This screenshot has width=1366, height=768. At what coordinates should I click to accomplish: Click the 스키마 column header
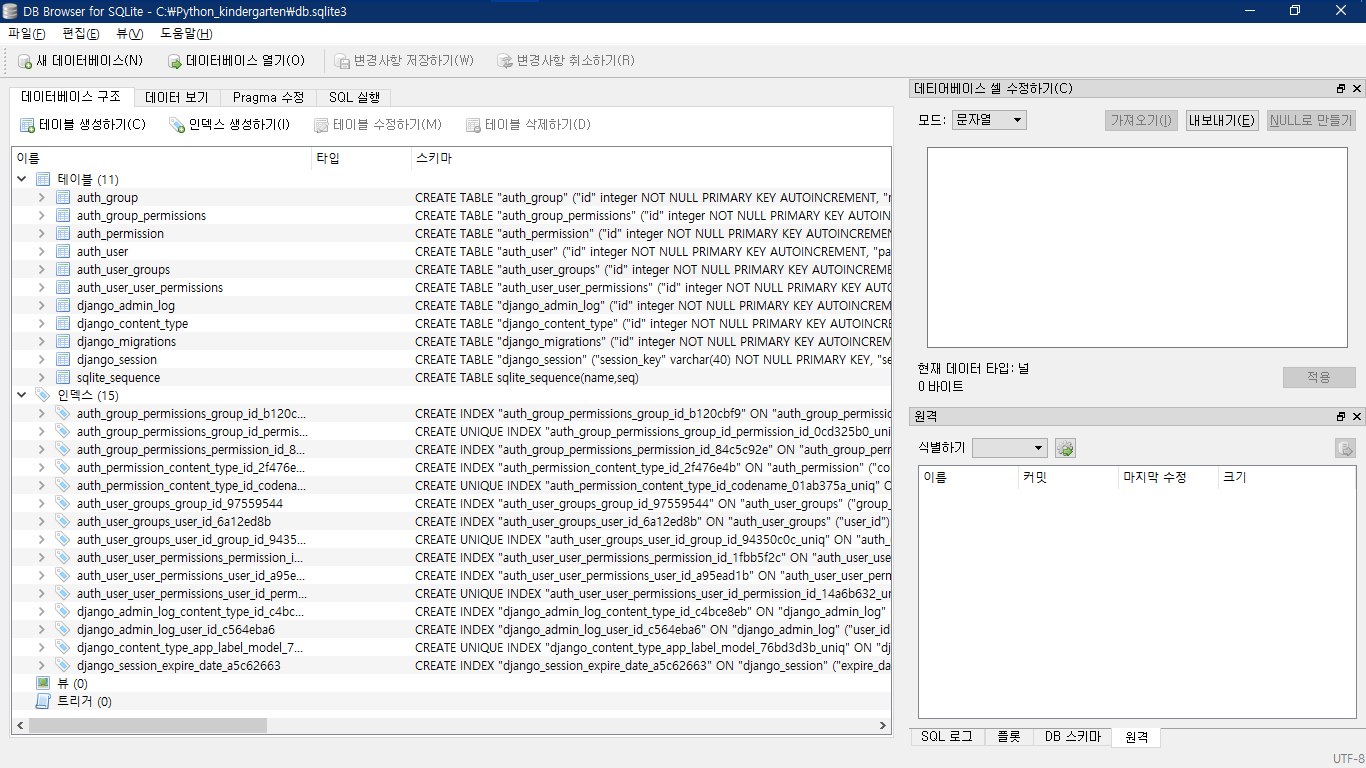click(651, 158)
